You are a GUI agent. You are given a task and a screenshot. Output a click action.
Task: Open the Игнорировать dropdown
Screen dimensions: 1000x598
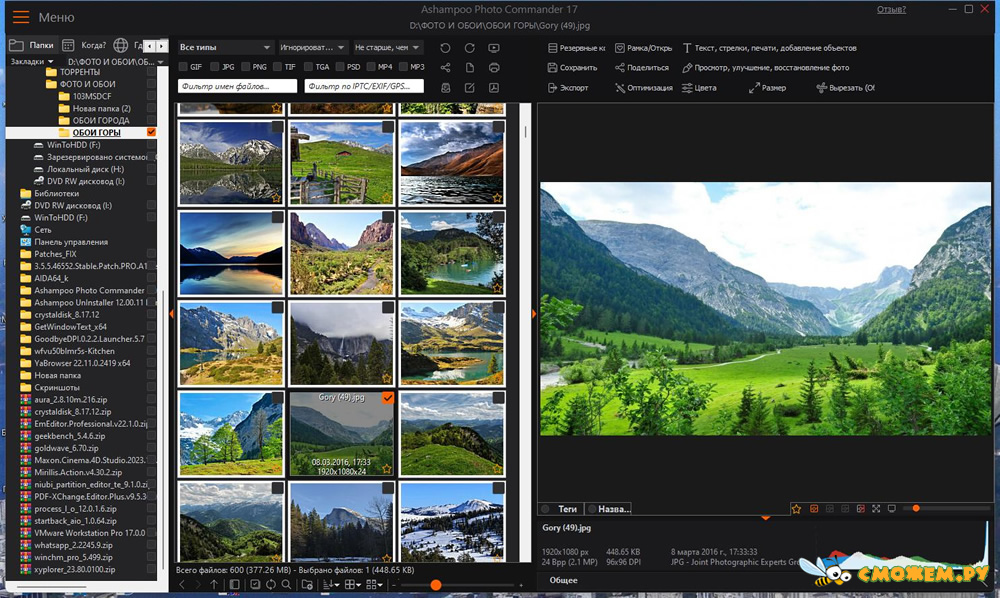[312, 47]
